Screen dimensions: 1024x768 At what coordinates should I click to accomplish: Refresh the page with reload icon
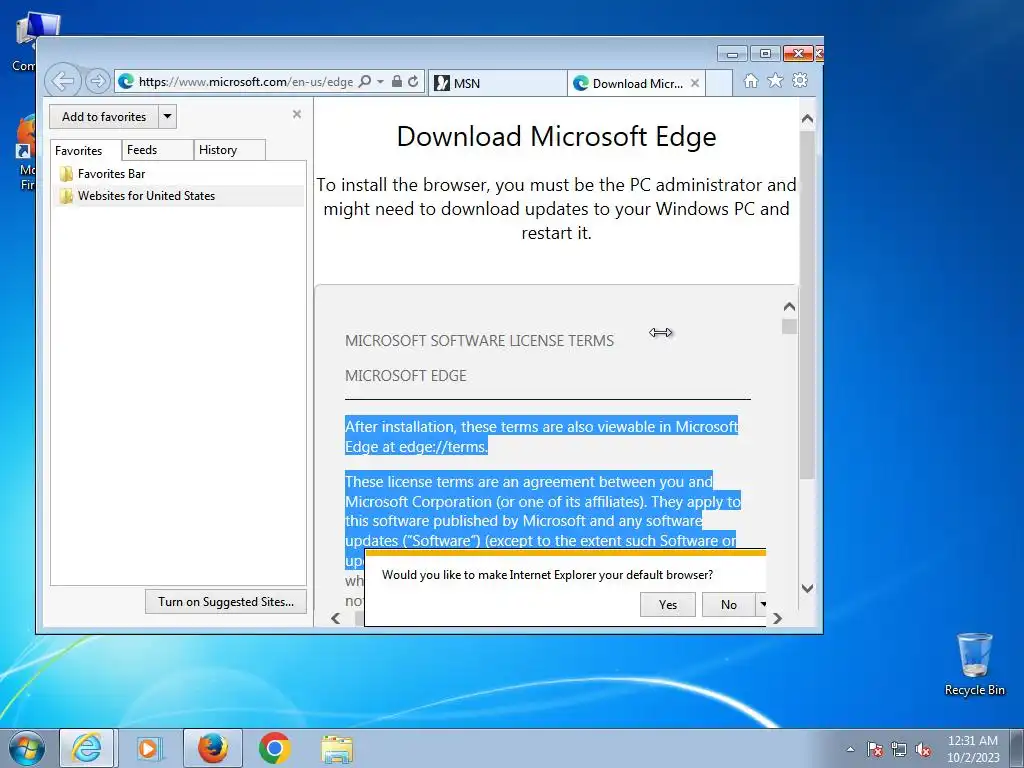coord(413,81)
